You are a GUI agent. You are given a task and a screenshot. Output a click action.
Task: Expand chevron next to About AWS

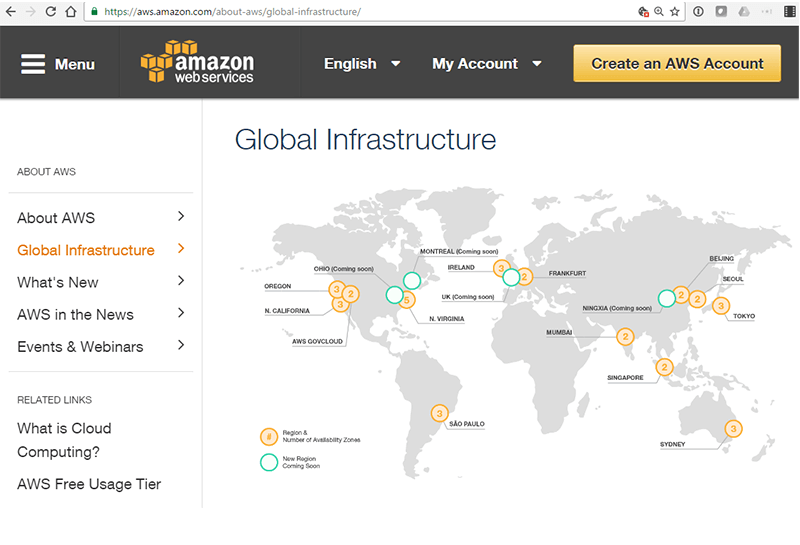point(181,216)
